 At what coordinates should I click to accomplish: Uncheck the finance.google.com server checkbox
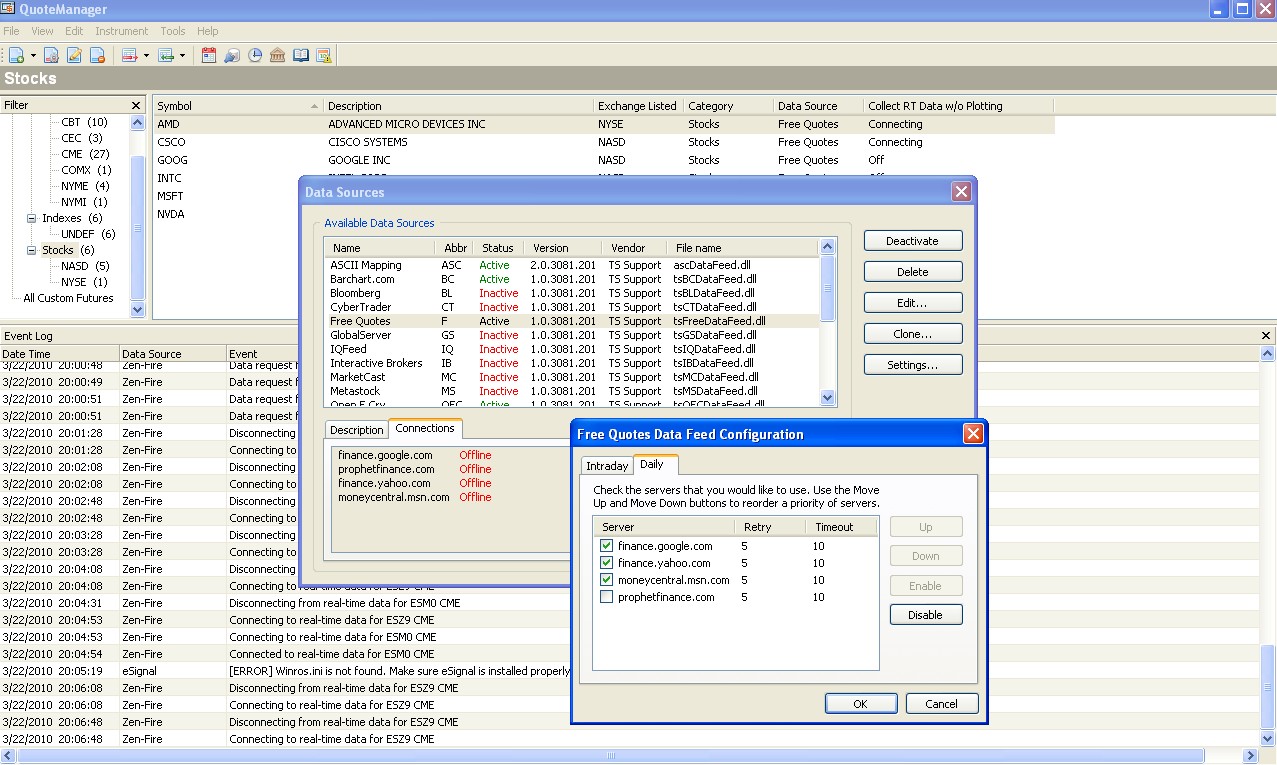(x=606, y=546)
